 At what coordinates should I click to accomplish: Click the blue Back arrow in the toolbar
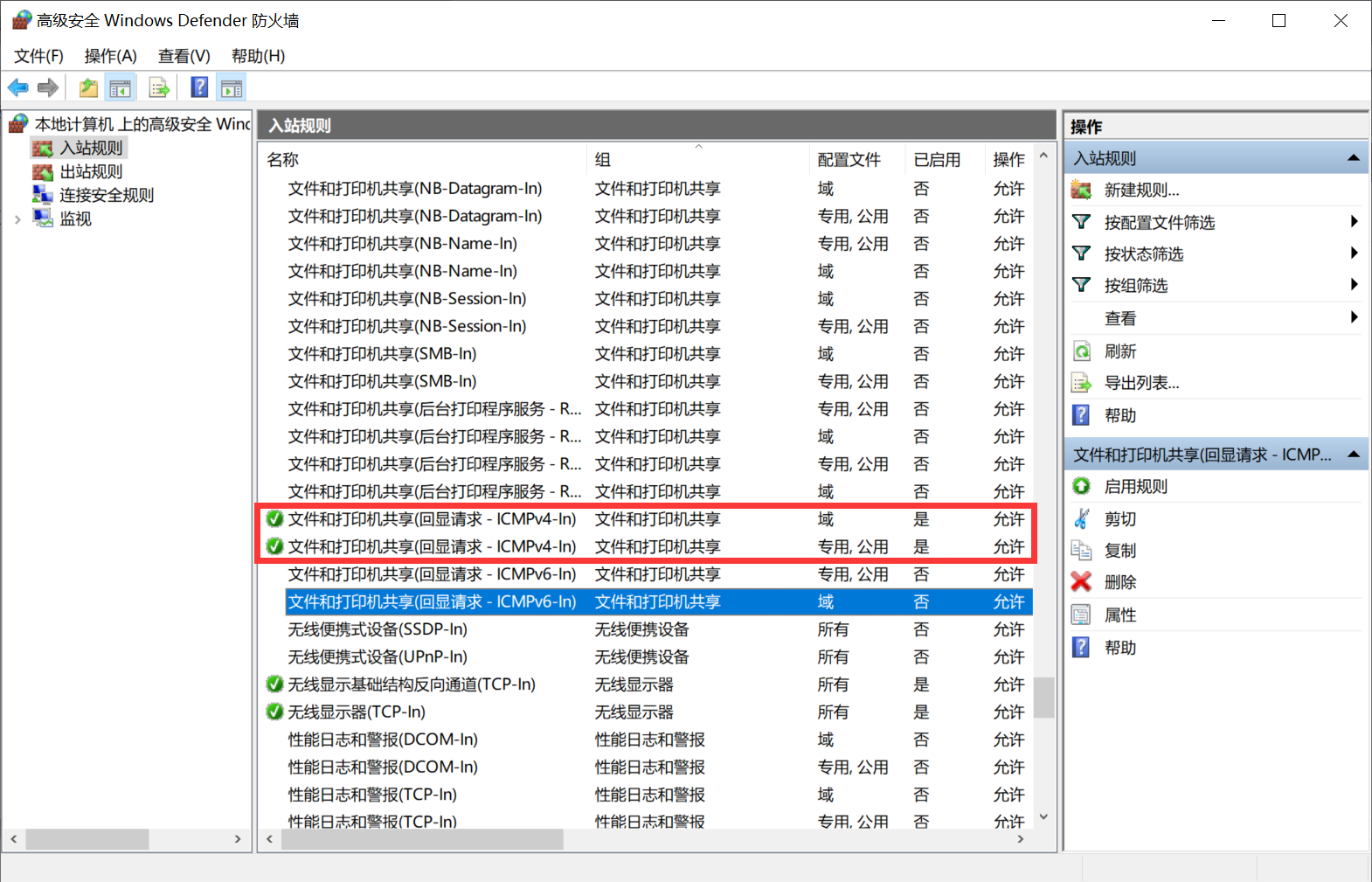click(17, 87)
